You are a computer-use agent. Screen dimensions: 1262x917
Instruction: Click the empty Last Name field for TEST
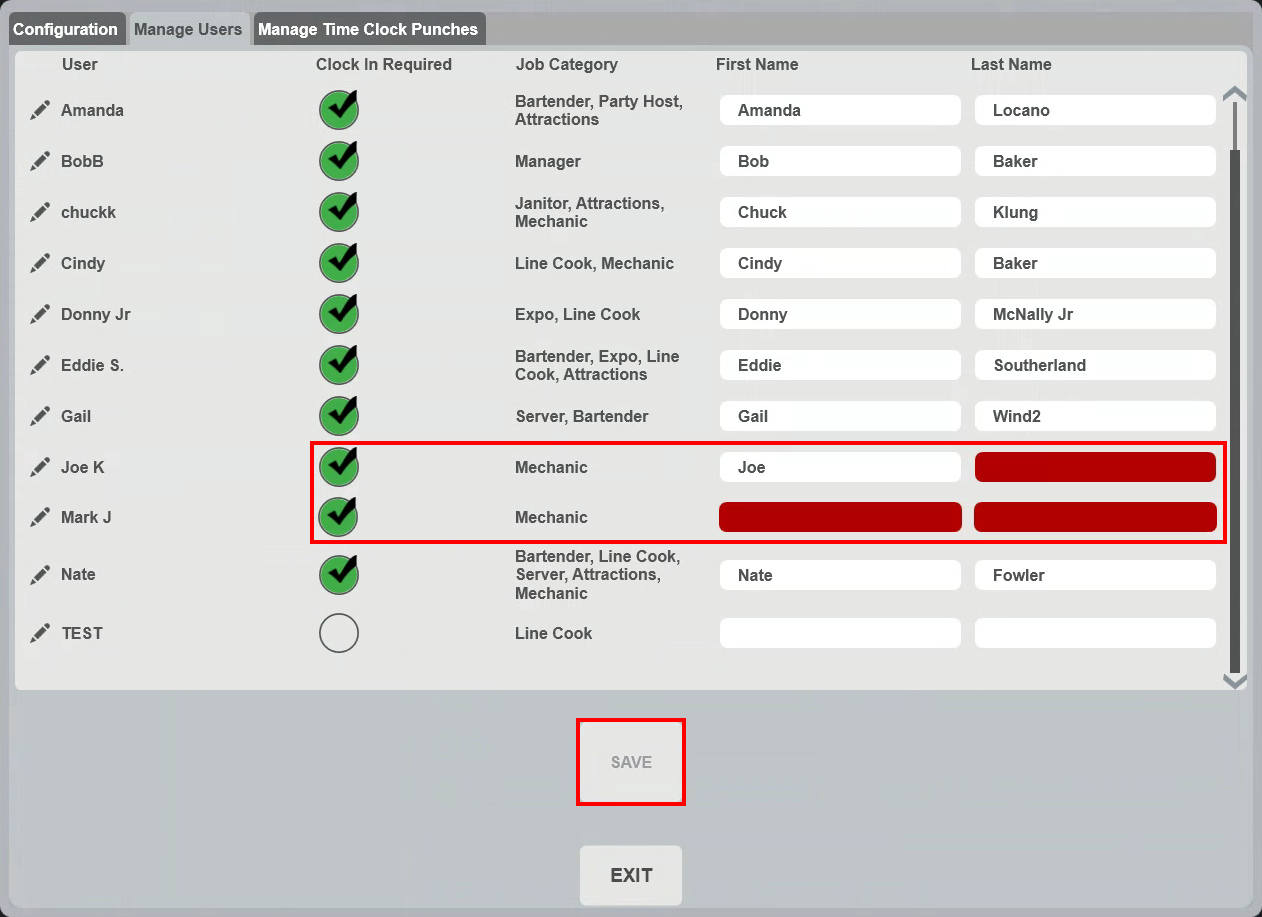[x=1095, y=633]
